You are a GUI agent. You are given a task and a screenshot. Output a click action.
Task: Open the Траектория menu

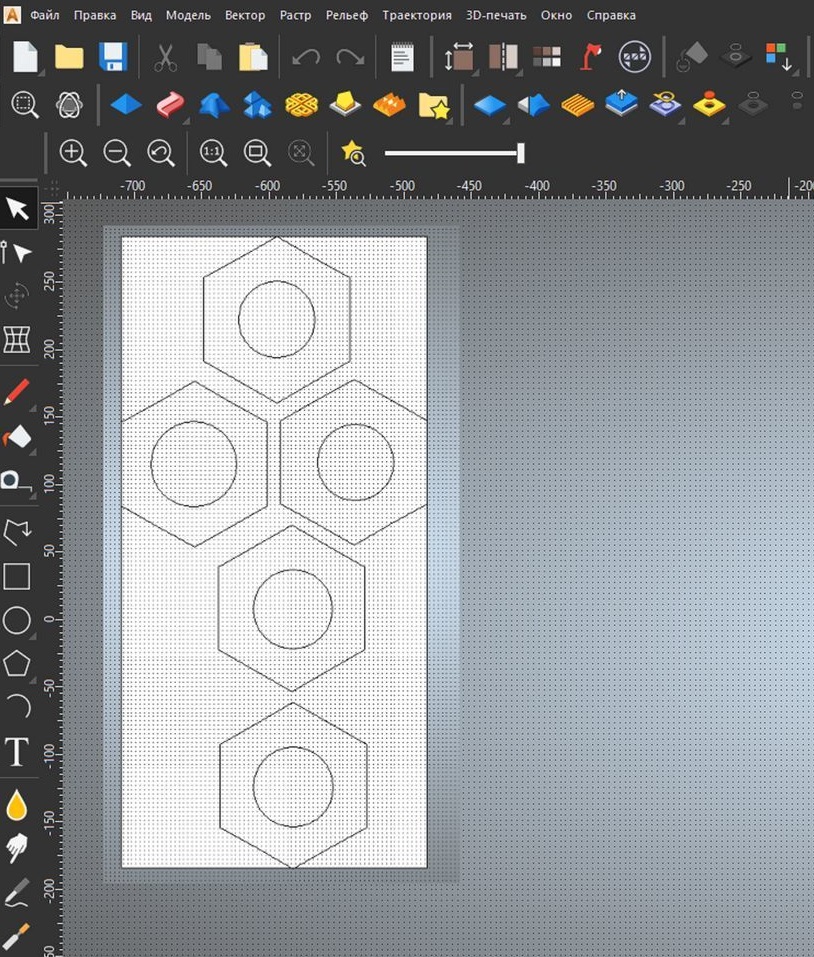tap(417, 16)
